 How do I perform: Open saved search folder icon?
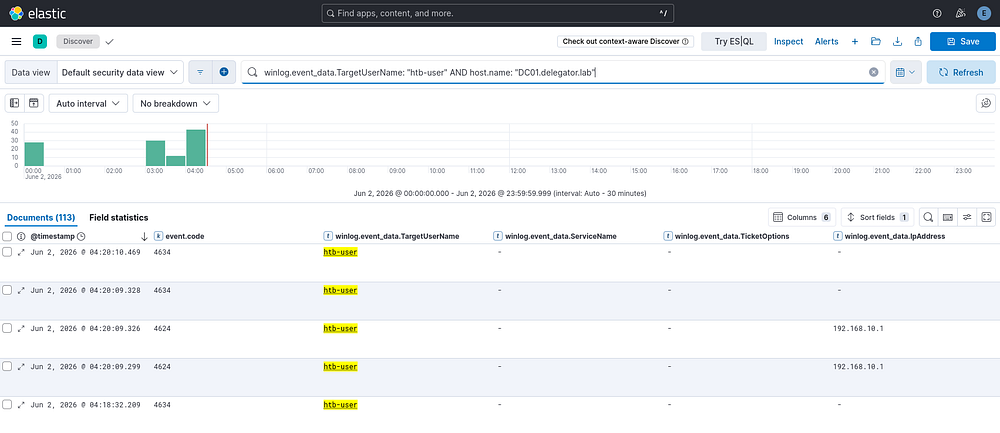tap(876, 41)
